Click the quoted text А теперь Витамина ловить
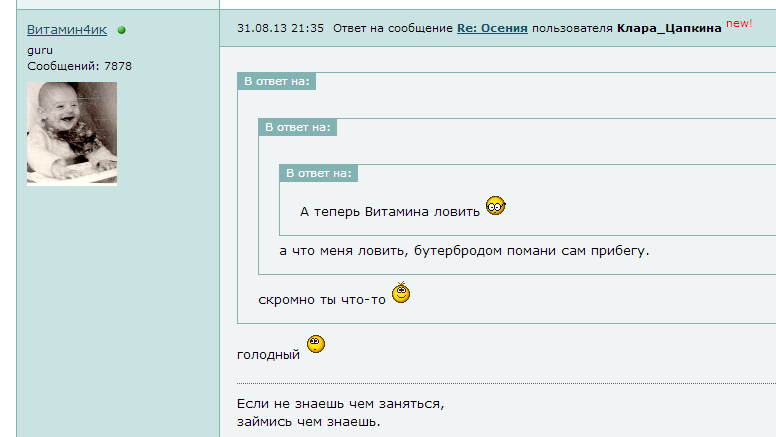Viewport: 776px width, 437px height. pyautogui.click(x=389, y=212)
